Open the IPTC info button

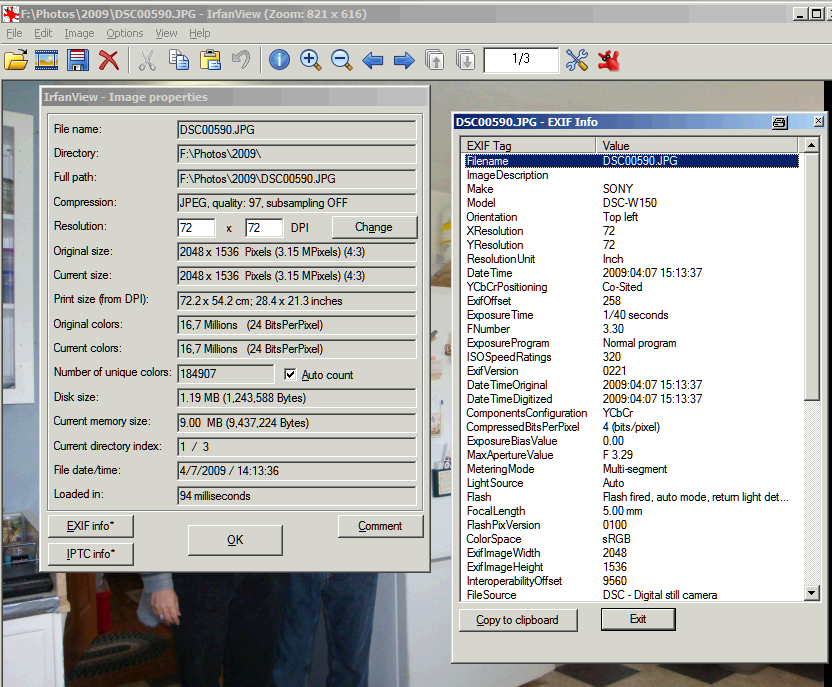[90, 553]
